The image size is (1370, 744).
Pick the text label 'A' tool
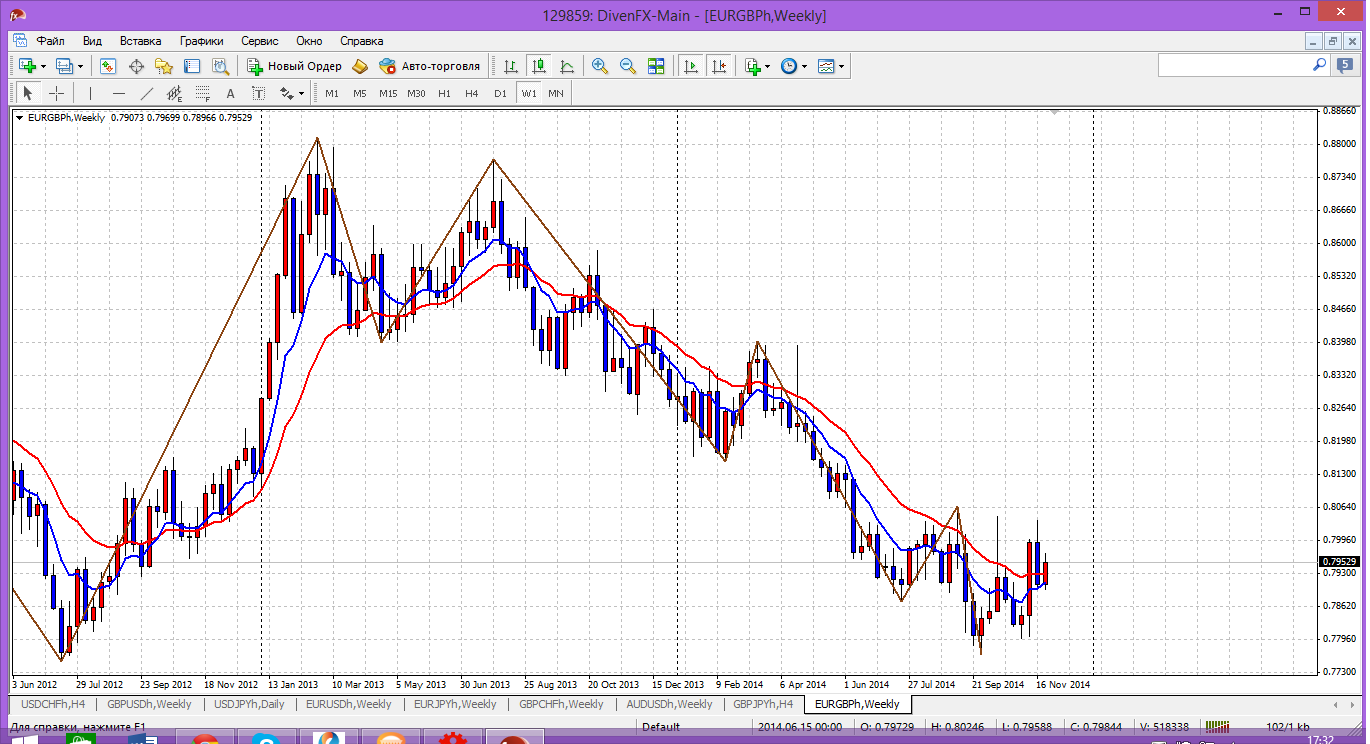pos(230,93)
